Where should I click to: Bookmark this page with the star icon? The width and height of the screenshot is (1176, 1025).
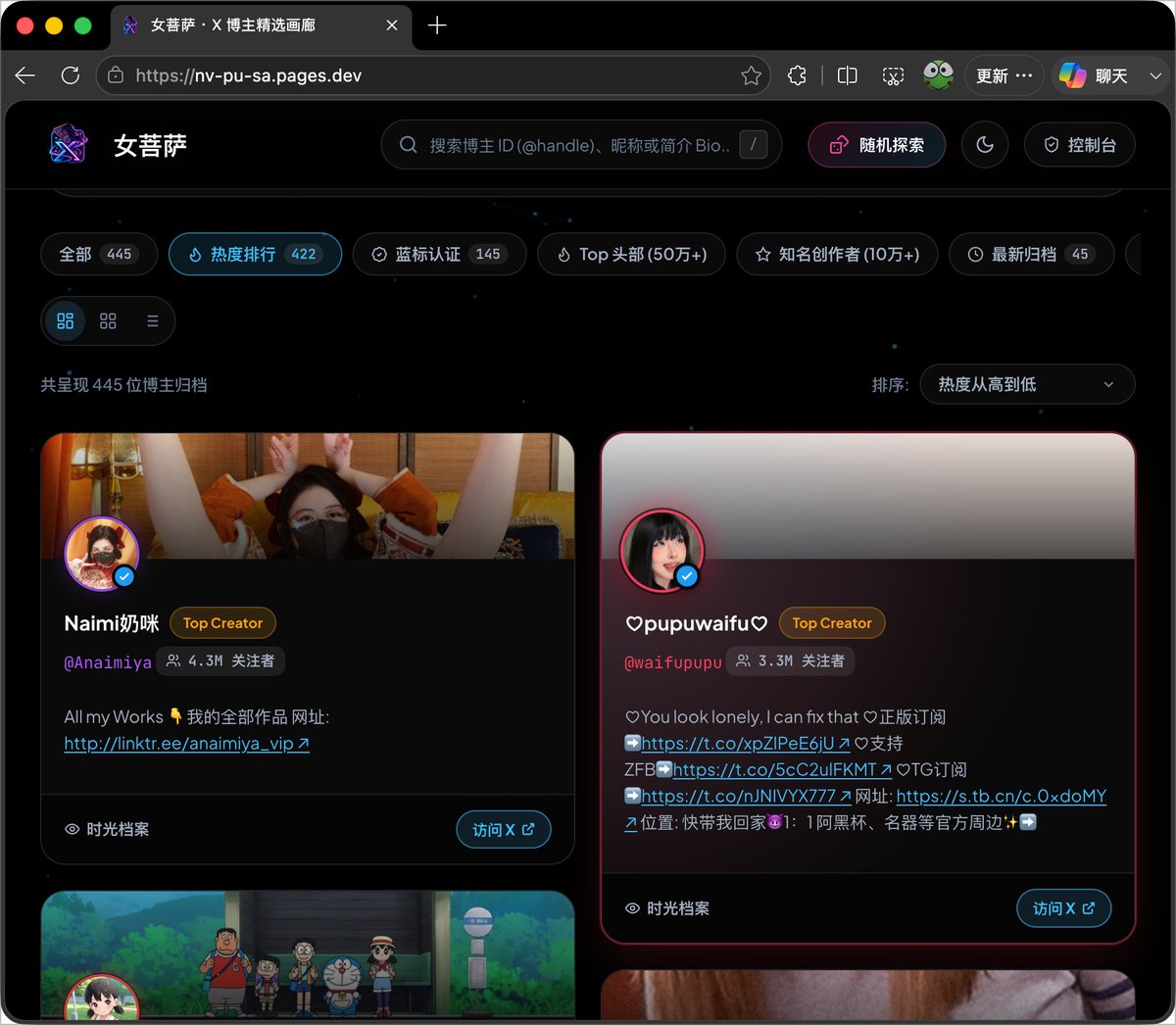pos(751,75)
